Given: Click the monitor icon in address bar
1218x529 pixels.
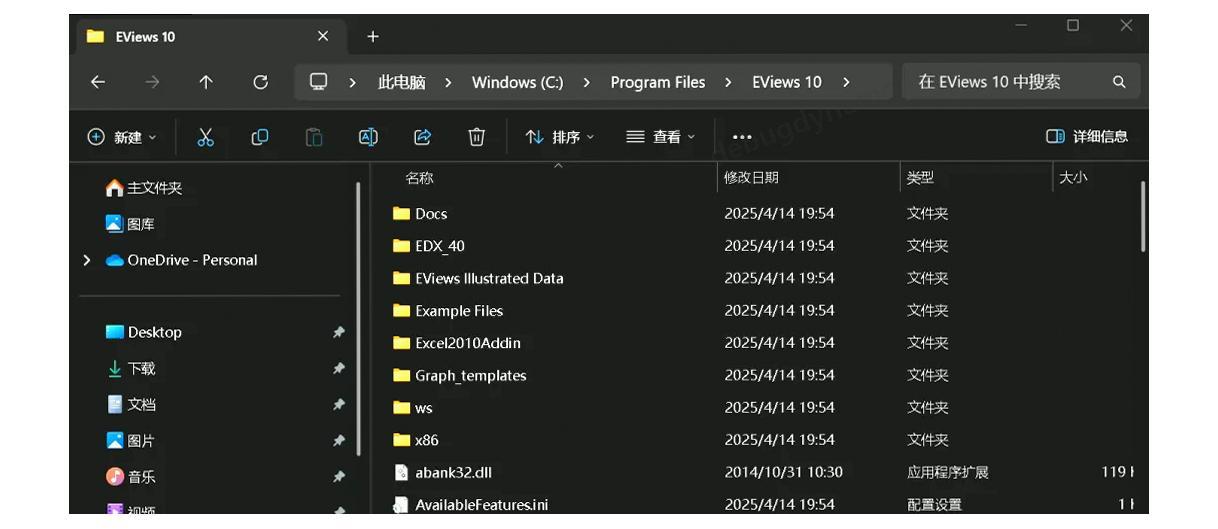Looking at the screenshot, I should coord(318,82).
